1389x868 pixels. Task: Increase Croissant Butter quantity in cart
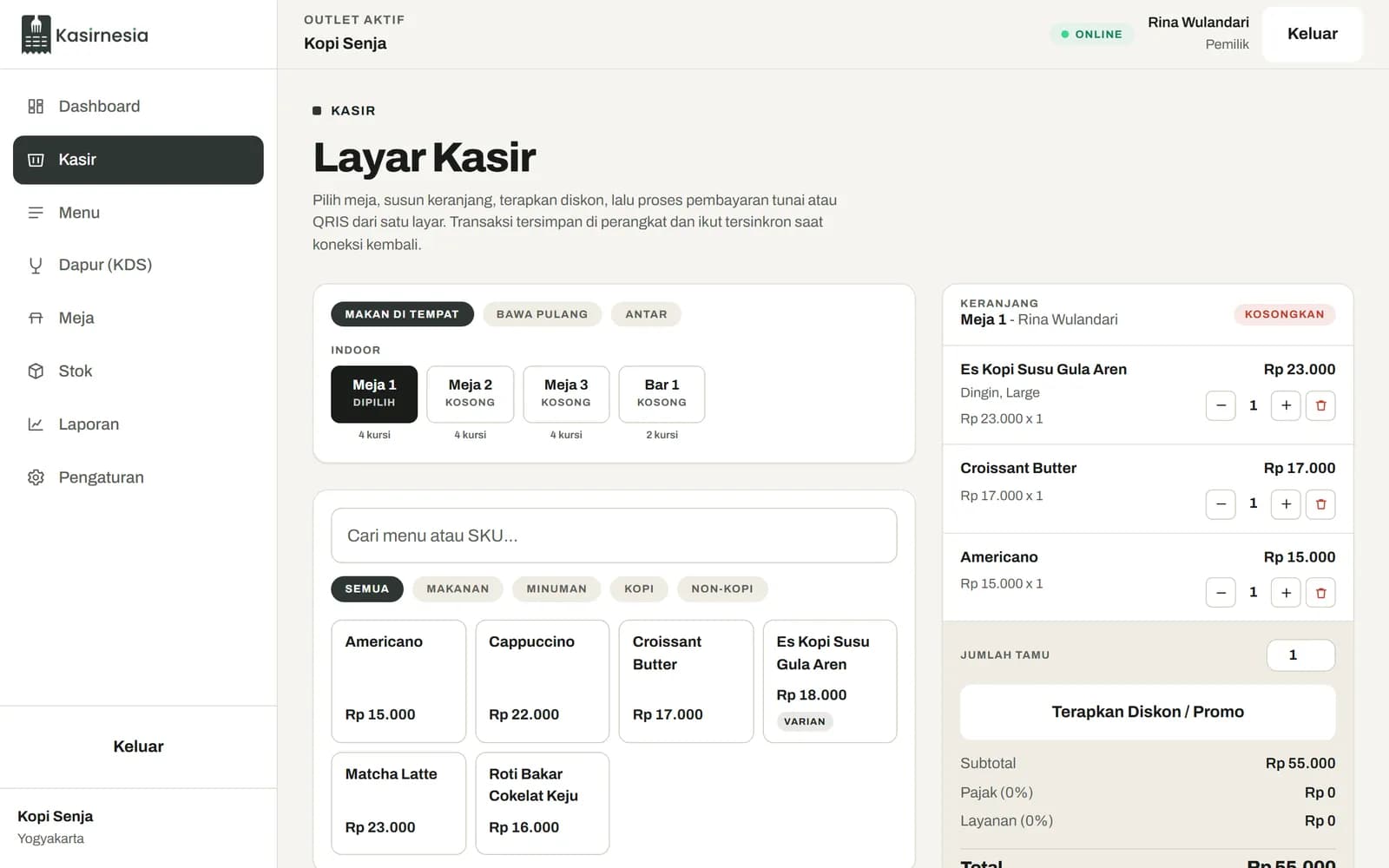point(1286,503)
